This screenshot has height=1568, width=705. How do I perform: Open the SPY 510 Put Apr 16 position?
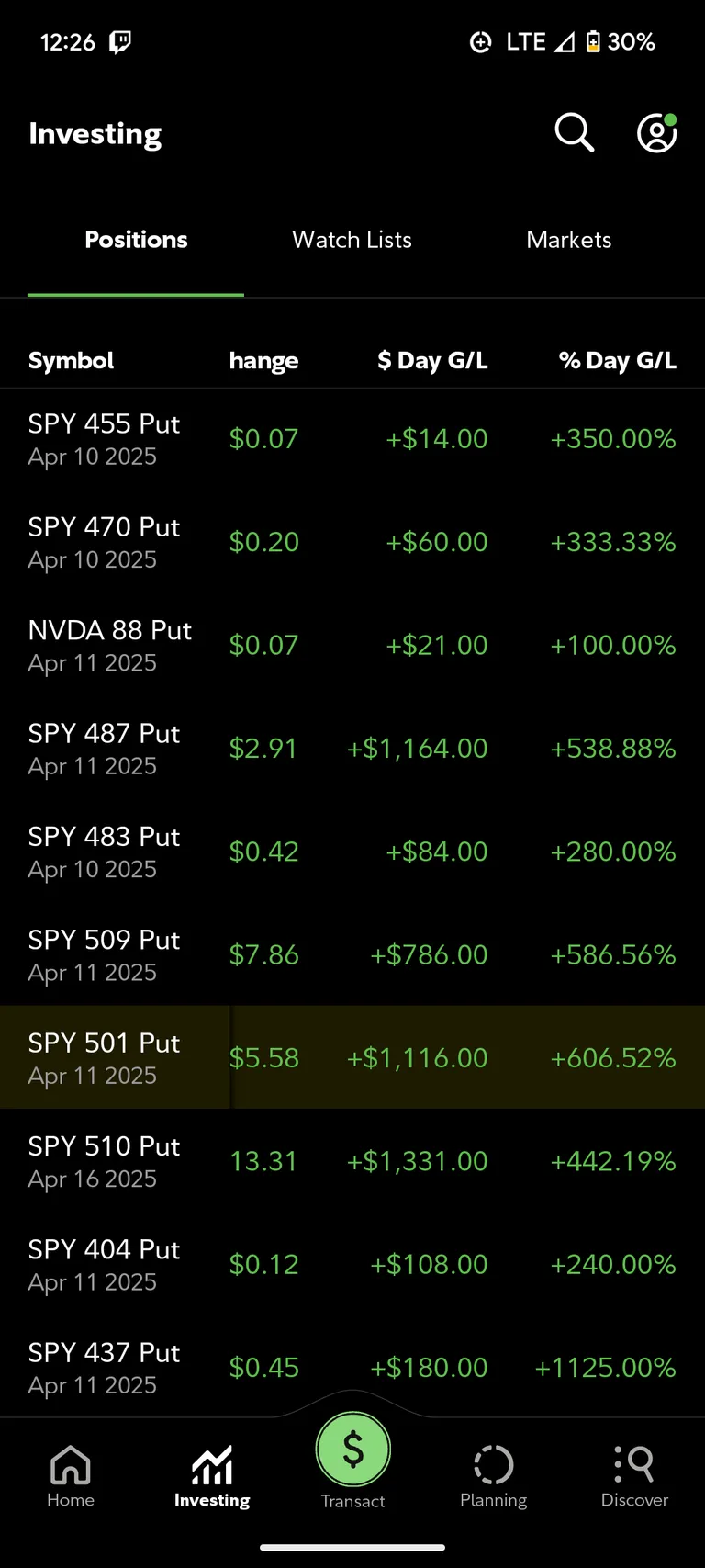coord(104,1161)
